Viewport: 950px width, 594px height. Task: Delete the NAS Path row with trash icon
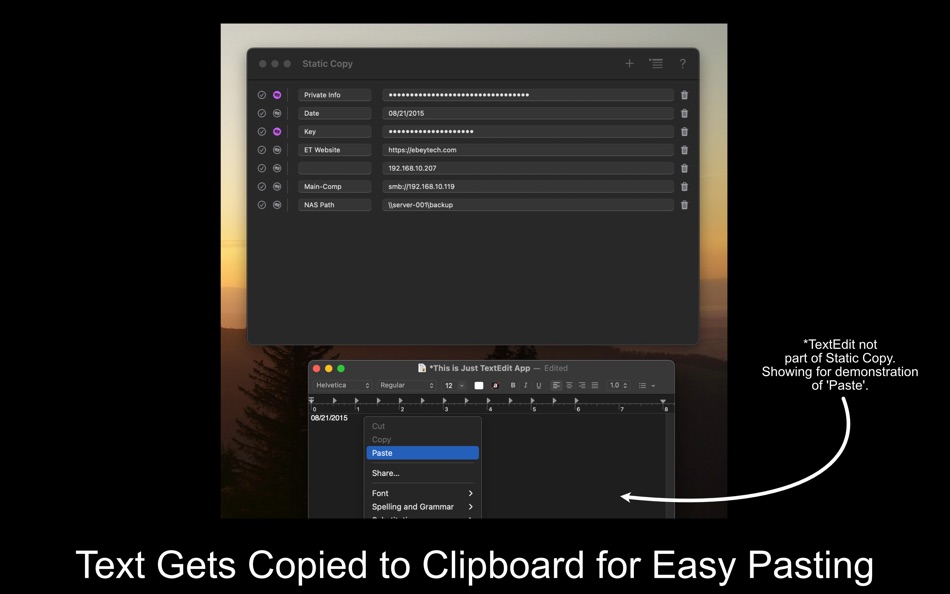coord(684,205)
